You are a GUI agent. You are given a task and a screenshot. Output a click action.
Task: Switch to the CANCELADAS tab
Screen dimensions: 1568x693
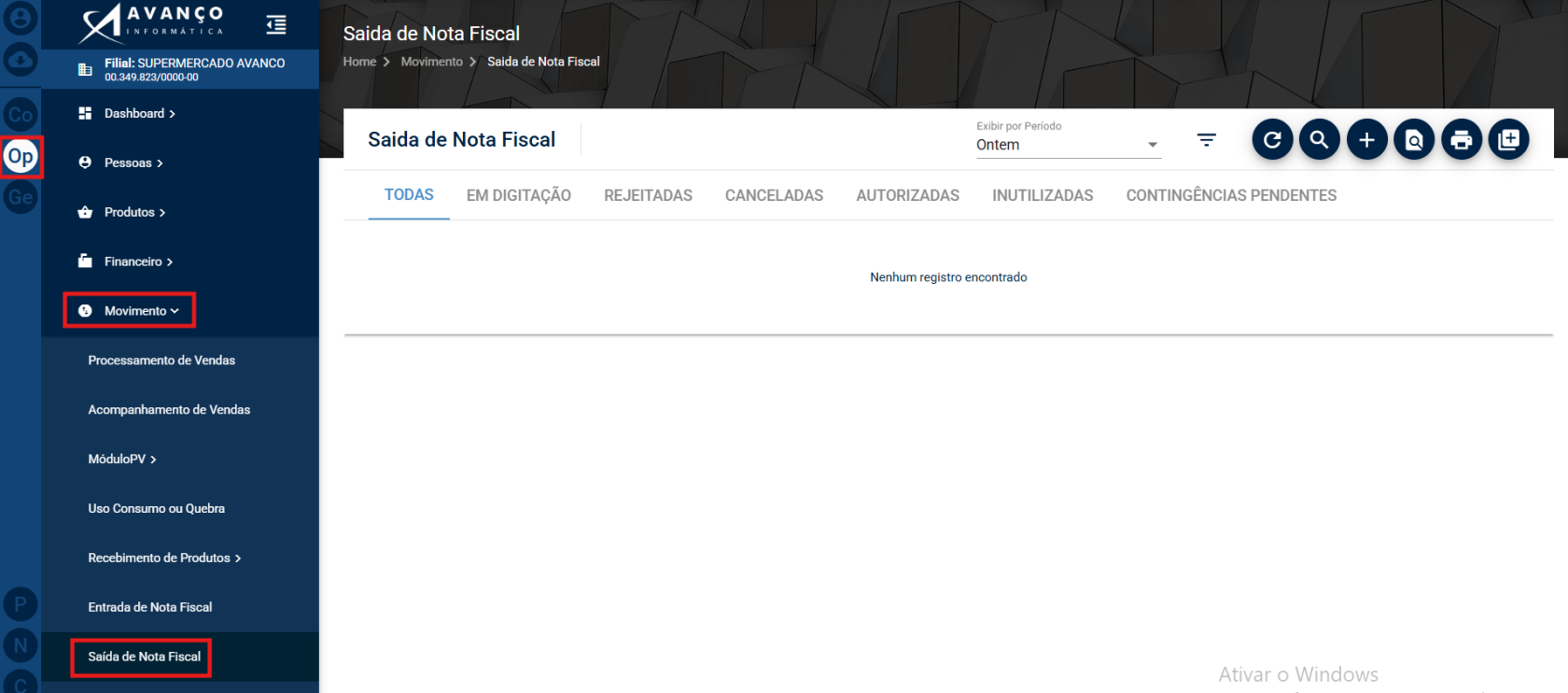click(775, 195)
